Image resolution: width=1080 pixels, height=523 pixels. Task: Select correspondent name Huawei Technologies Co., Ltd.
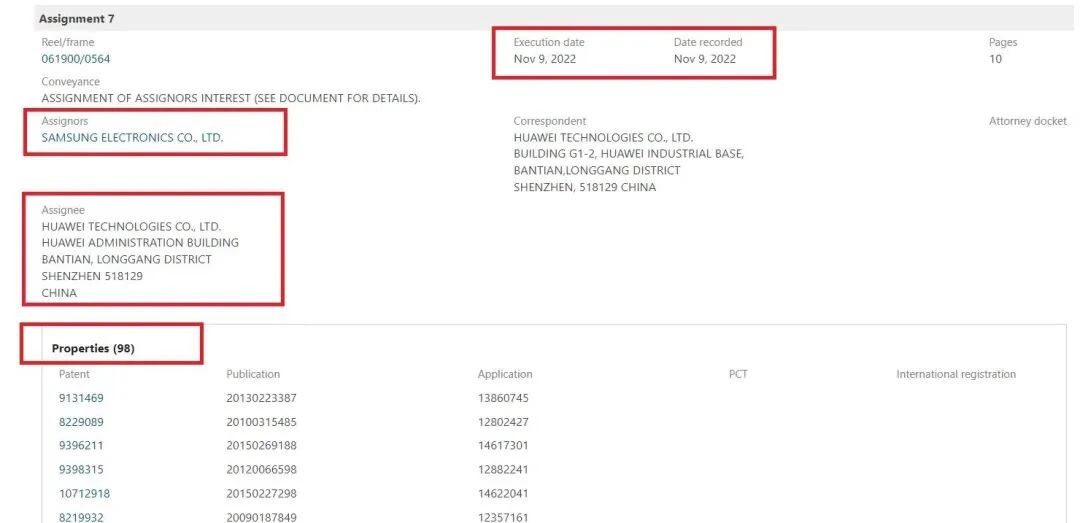[603, 138]
